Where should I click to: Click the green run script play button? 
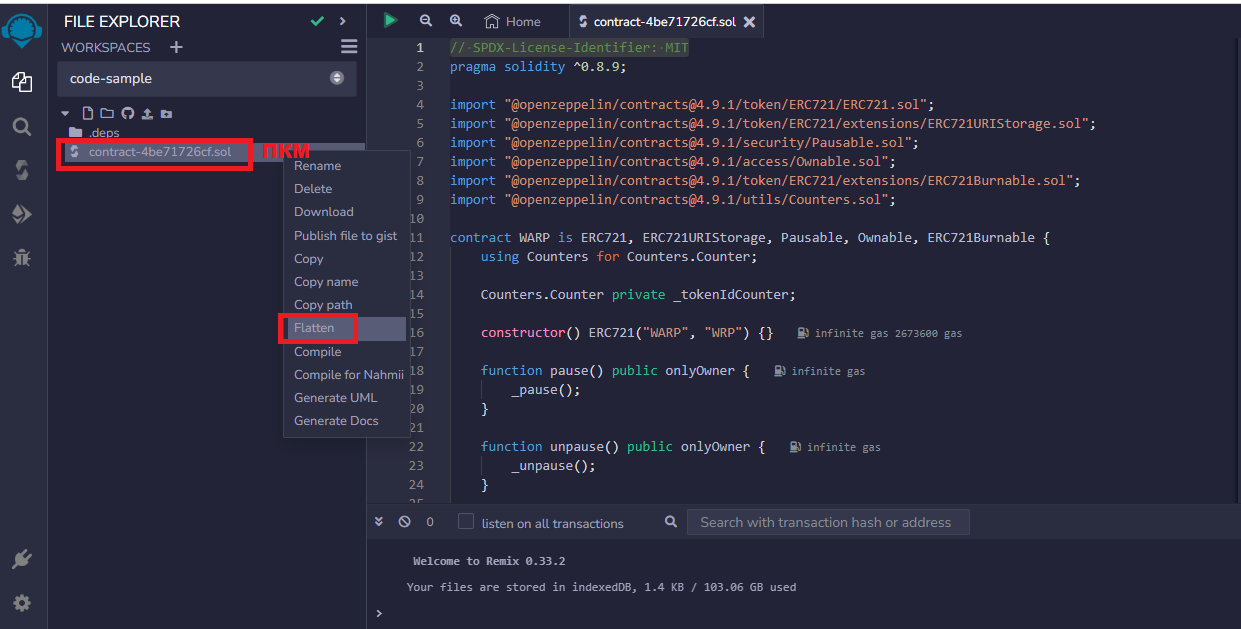pos(390,20)
